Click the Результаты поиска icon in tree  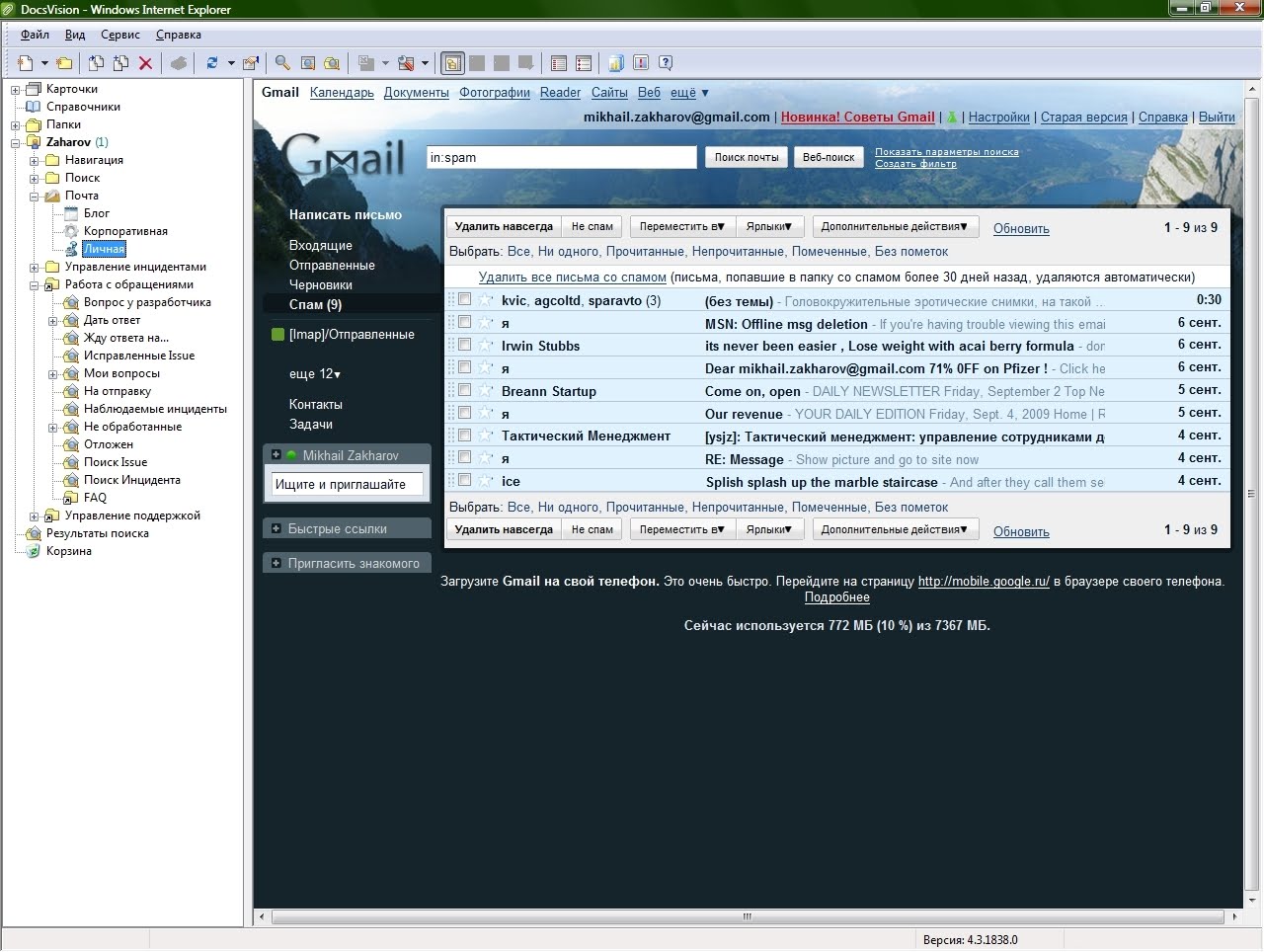(34, 533)
